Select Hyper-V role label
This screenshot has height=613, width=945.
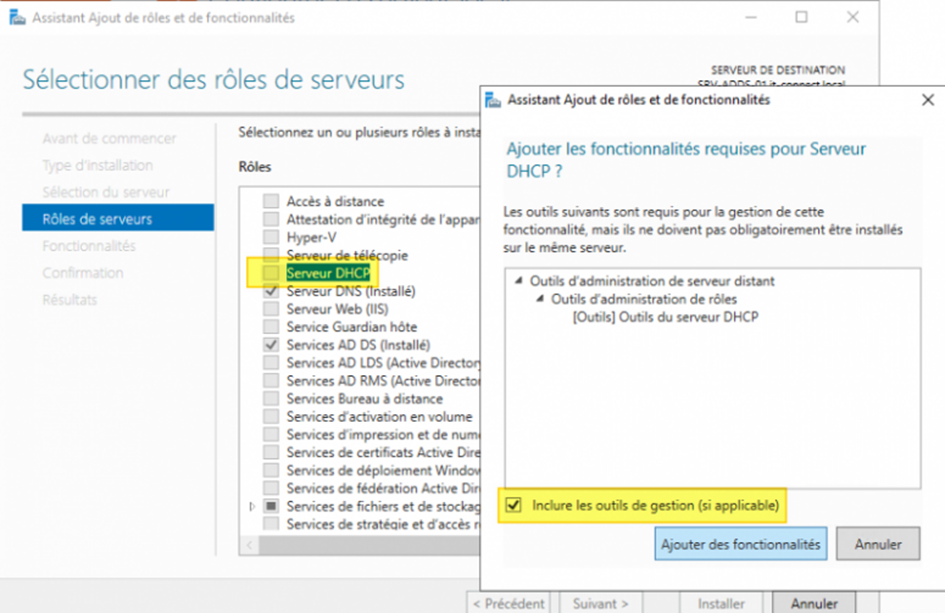(312, 237)
